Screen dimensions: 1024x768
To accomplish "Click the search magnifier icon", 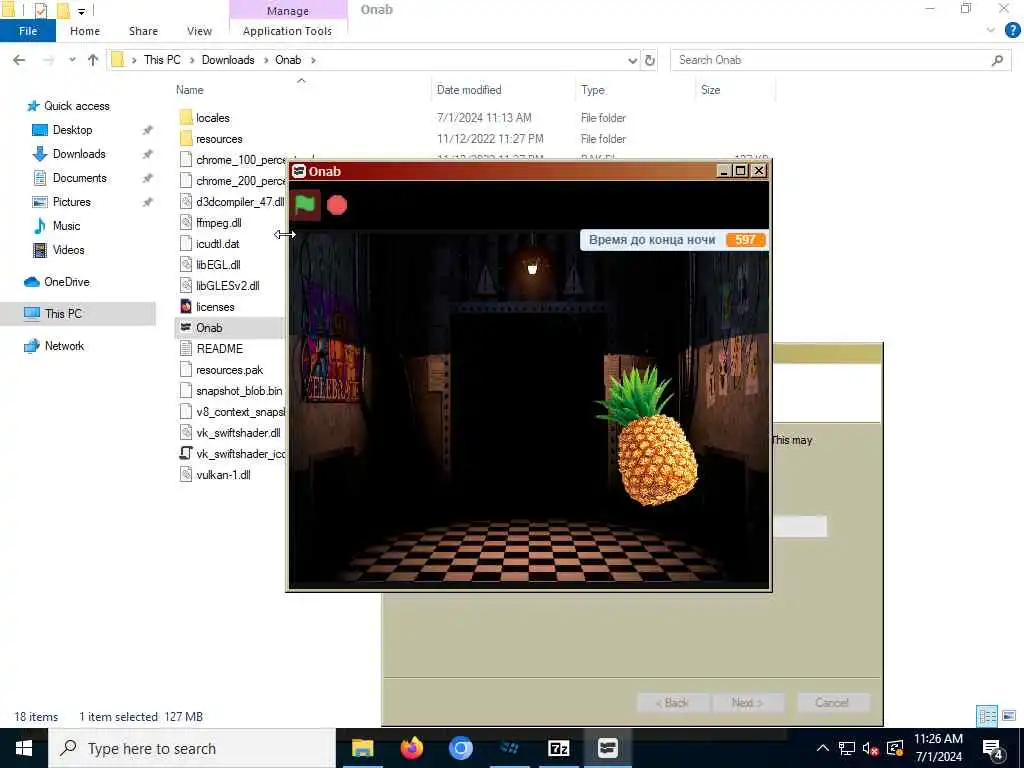I will [997, 60].
